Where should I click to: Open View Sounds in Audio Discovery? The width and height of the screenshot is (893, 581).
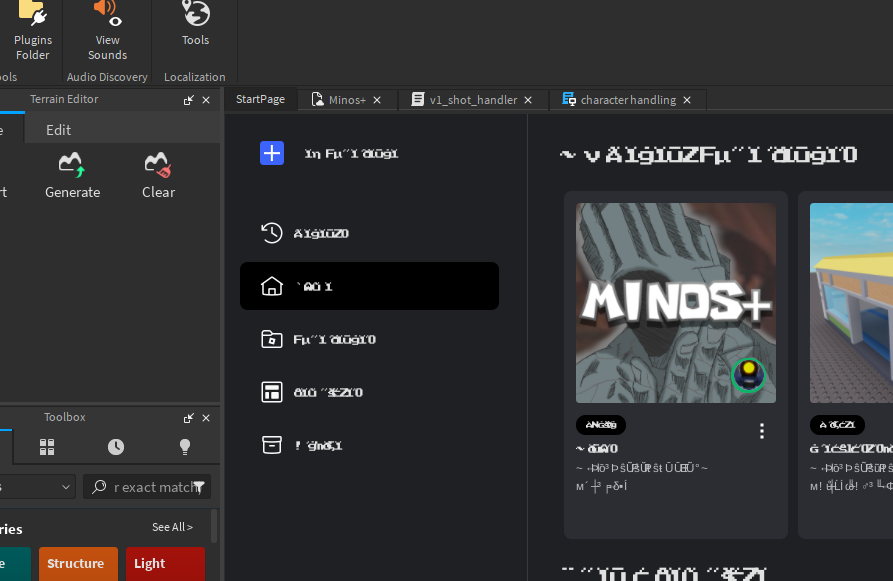point(106,30)
